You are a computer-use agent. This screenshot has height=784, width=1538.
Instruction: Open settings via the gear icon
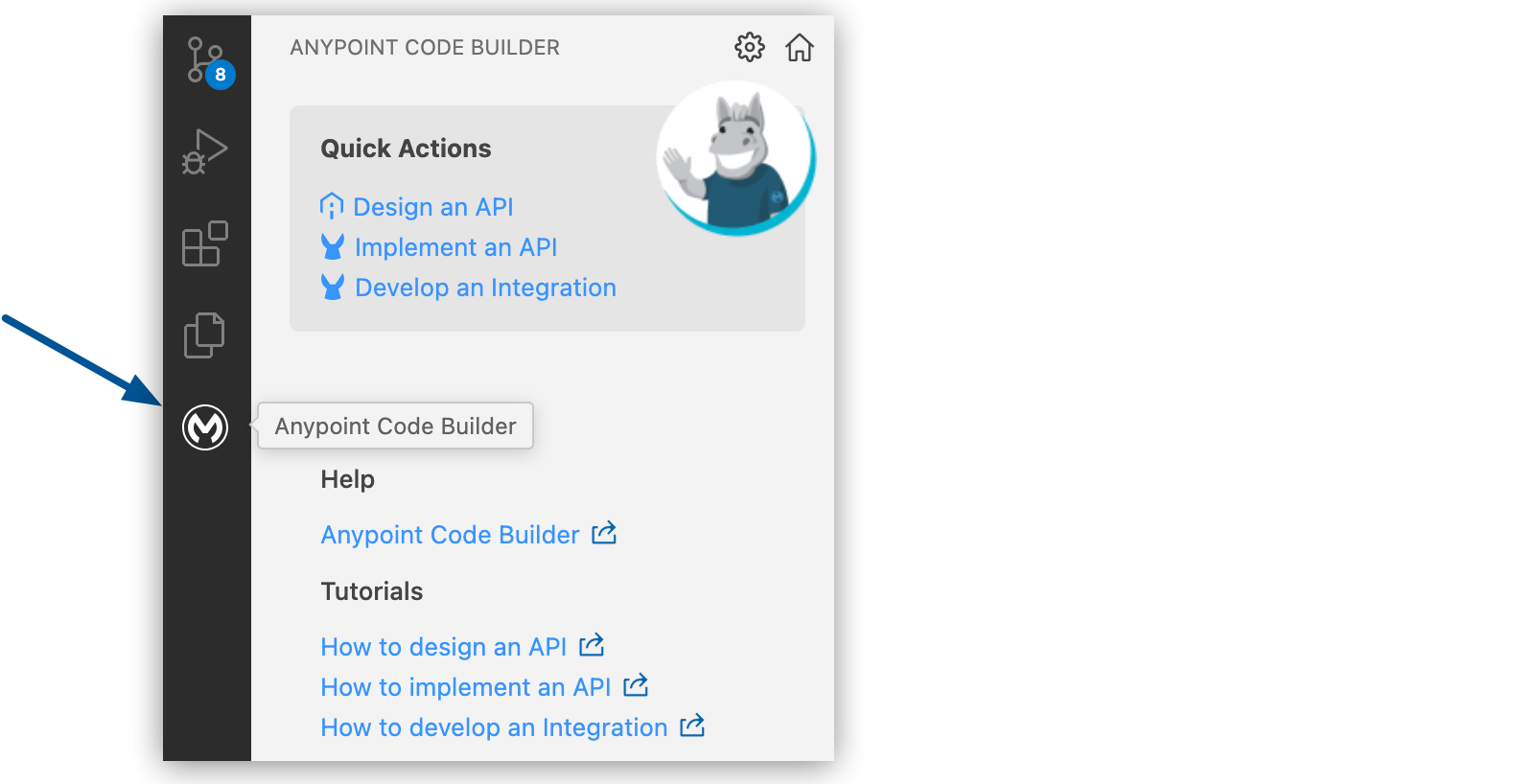(750, 47)
